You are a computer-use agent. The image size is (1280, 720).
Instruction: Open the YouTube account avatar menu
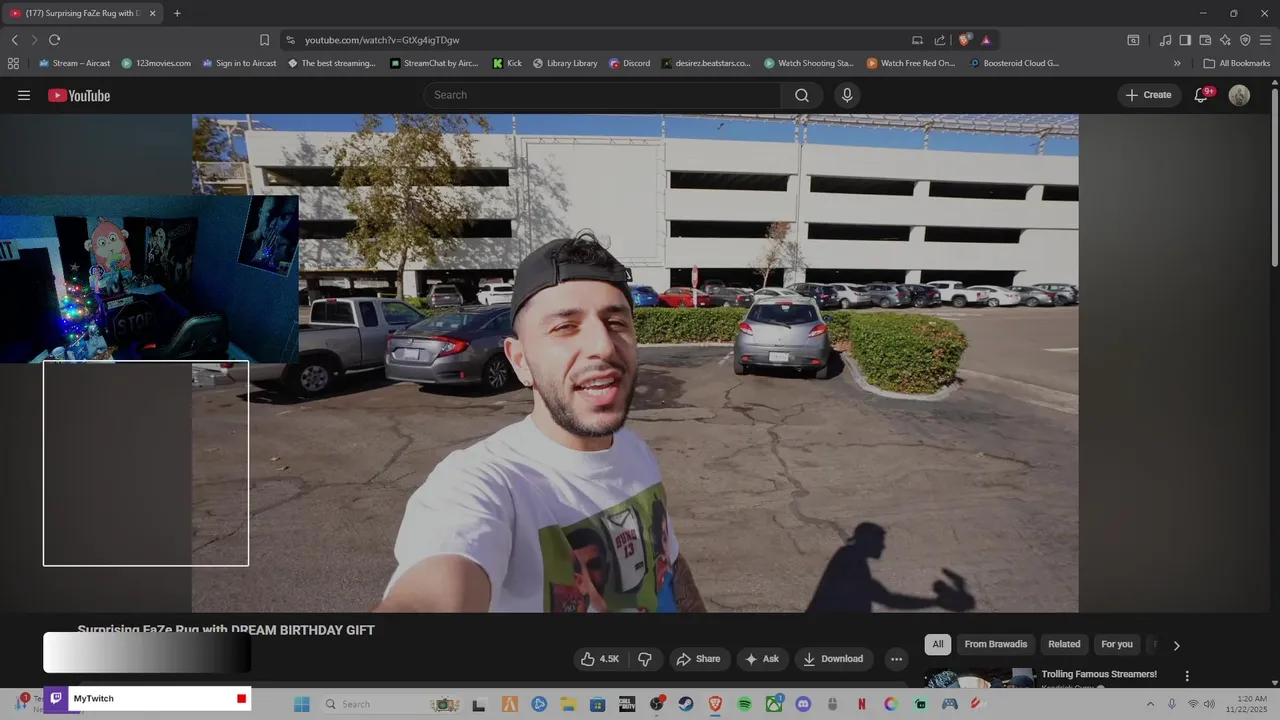pyautogui.click(x=1239, y=95)
